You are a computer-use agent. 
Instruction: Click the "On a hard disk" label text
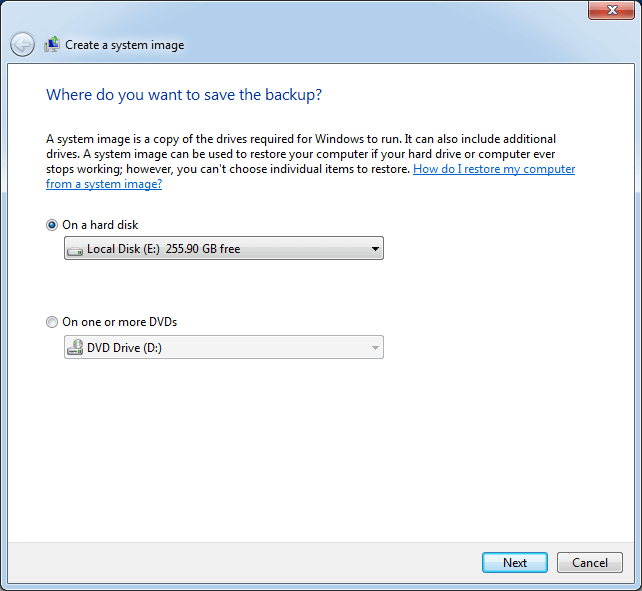tap(100, 225)
